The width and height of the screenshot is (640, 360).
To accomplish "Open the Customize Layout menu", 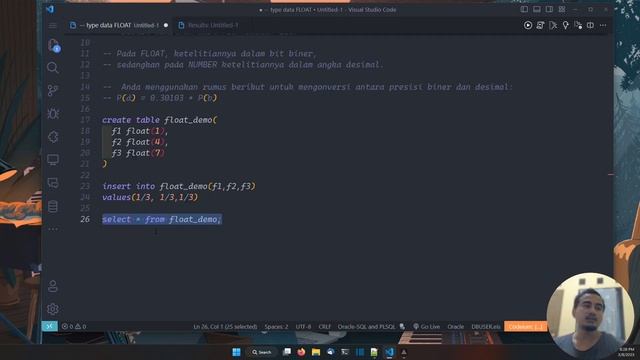I will (x=562, y=9).
